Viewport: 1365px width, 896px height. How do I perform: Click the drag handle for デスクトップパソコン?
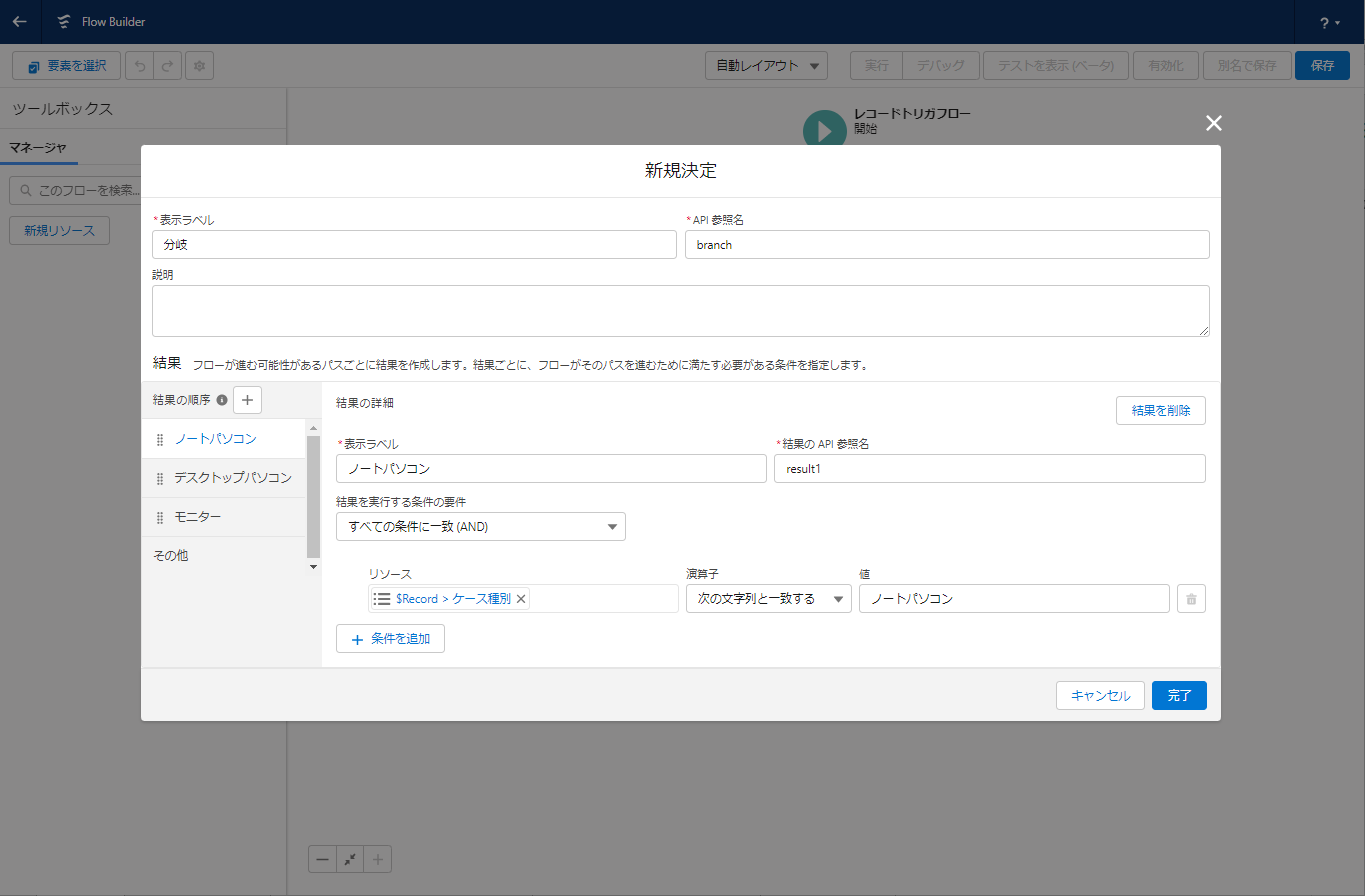coord(160,479)
